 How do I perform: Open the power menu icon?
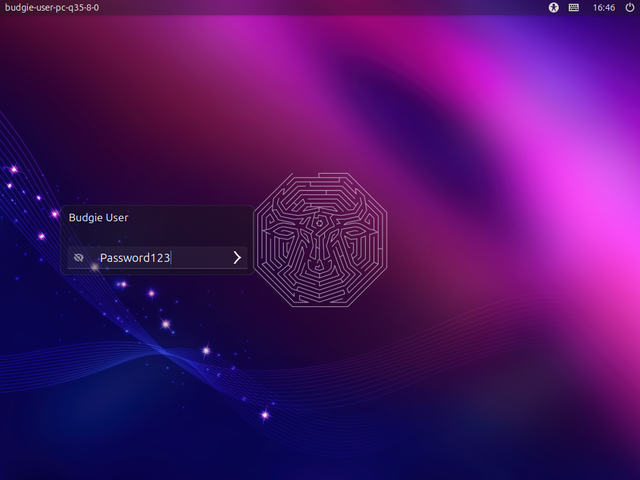coord(627,7)
